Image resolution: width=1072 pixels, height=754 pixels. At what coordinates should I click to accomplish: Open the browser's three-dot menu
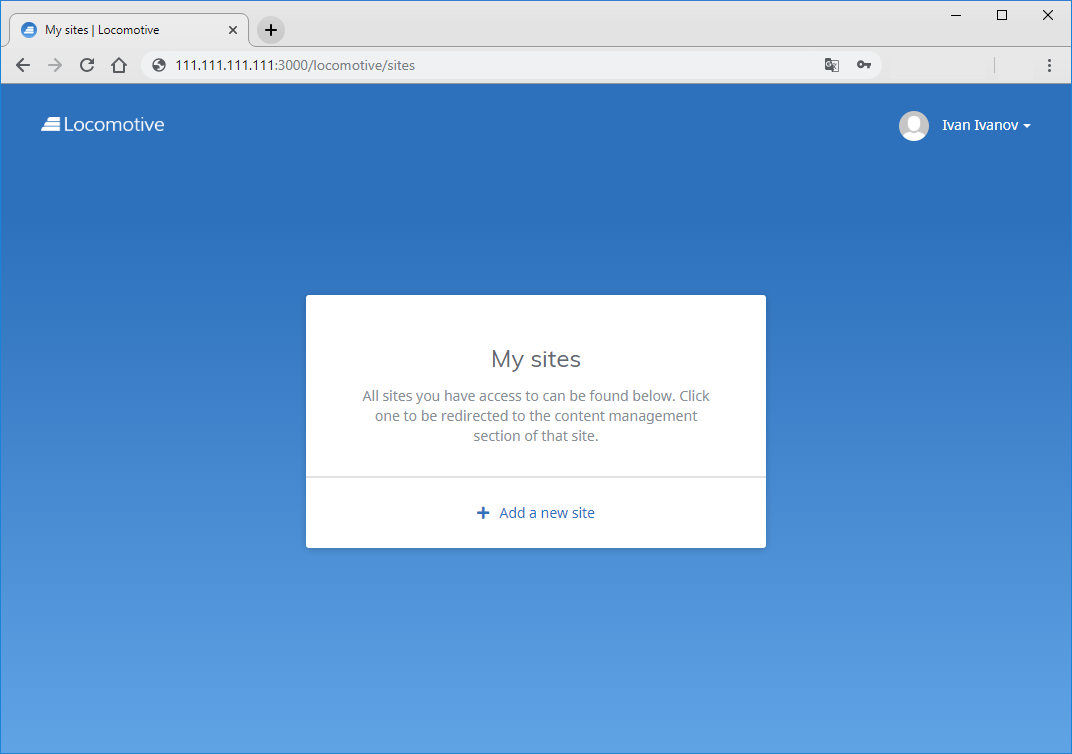click(x=1049, y=64)
